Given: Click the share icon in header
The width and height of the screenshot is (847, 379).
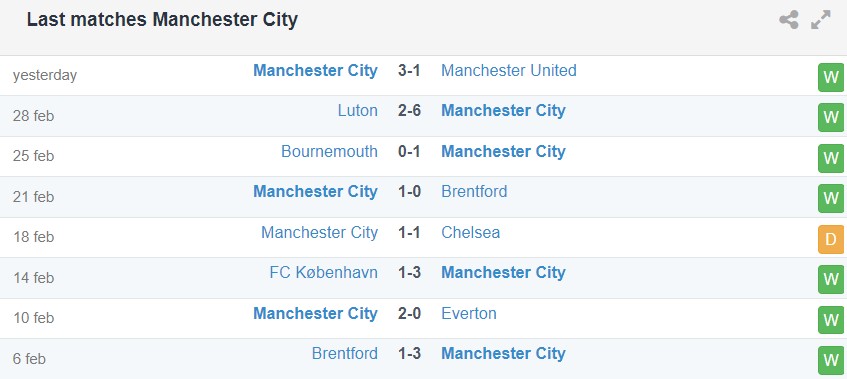Looking at the screenshot, I should 789,20.
